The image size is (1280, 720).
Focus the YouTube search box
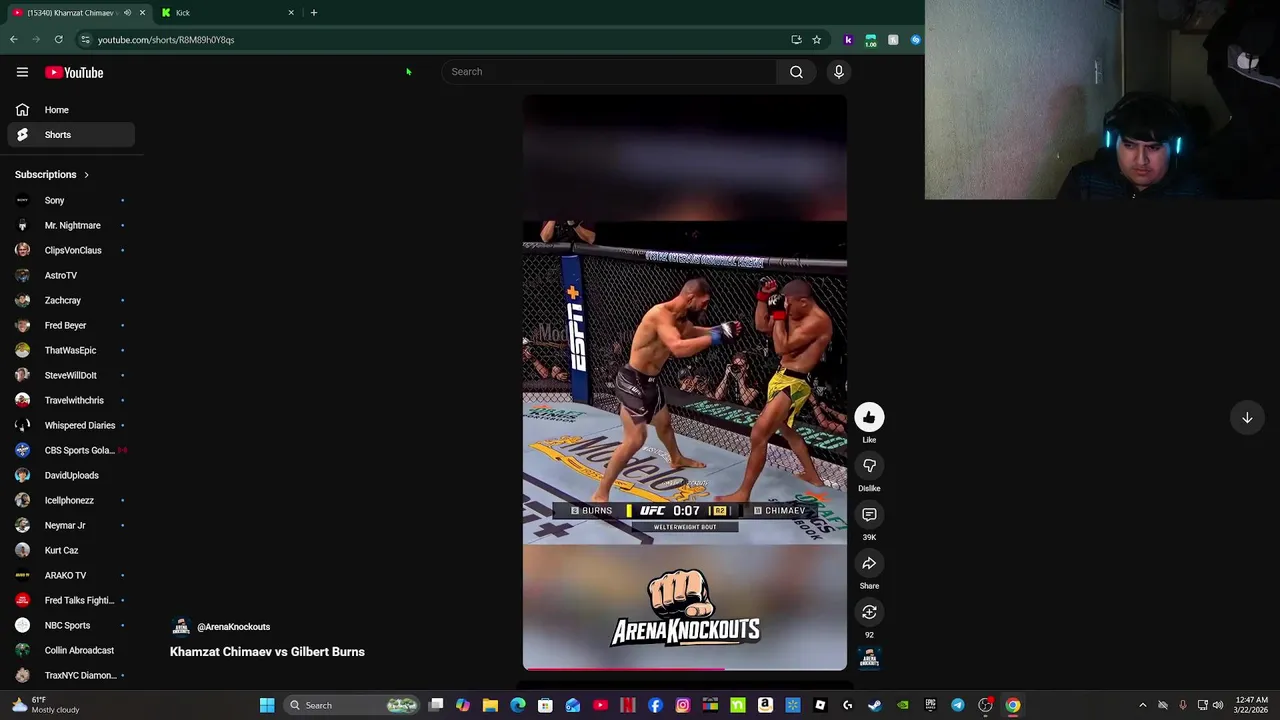608,72
